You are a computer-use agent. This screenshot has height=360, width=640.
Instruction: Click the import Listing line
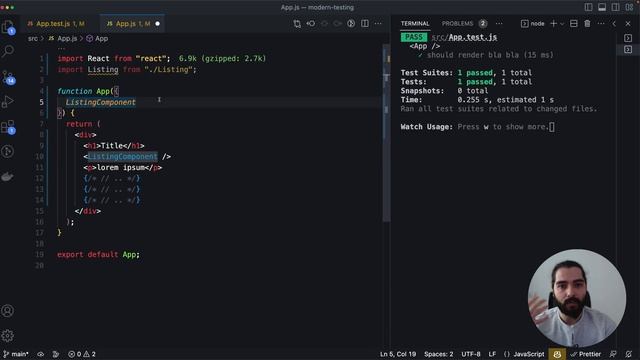pyautogui.click(x=127, y=69)
